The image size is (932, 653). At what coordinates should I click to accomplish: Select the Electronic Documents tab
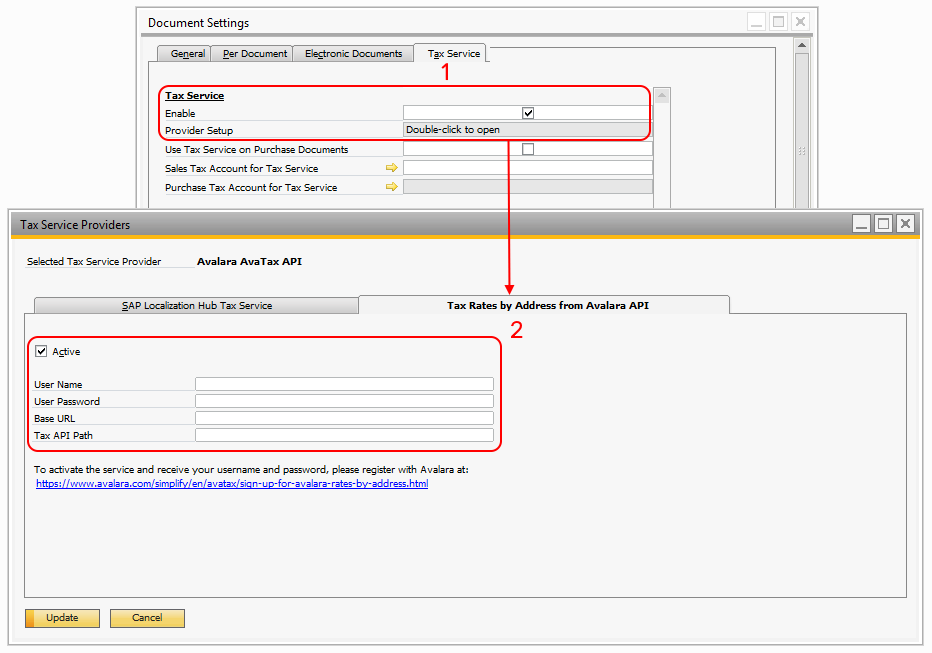coord(353,54)
